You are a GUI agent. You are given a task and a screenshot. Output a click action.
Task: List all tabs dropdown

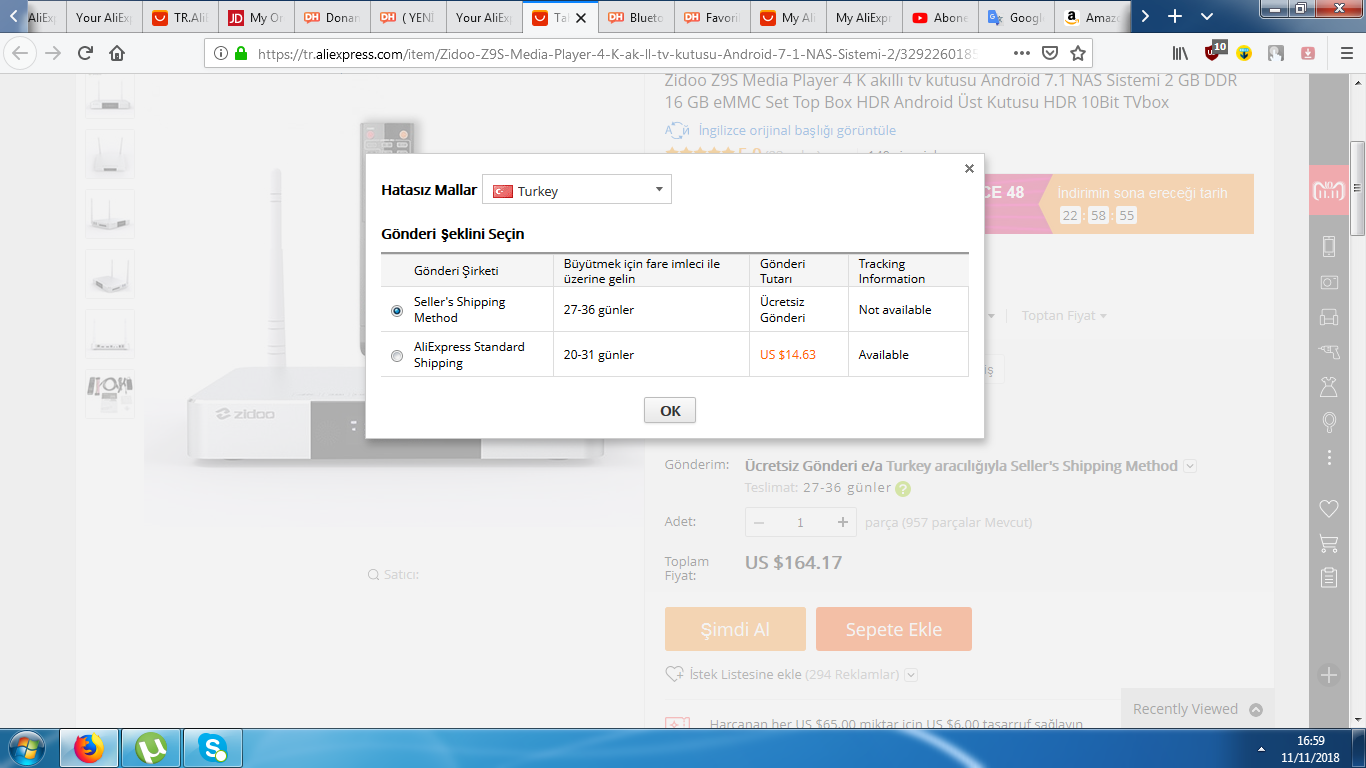click(1207, 17)
